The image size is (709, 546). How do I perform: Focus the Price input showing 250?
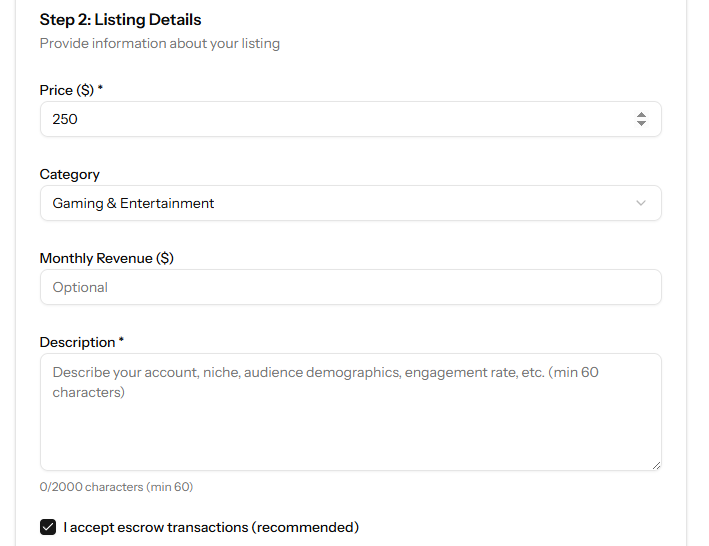[351, 119]
